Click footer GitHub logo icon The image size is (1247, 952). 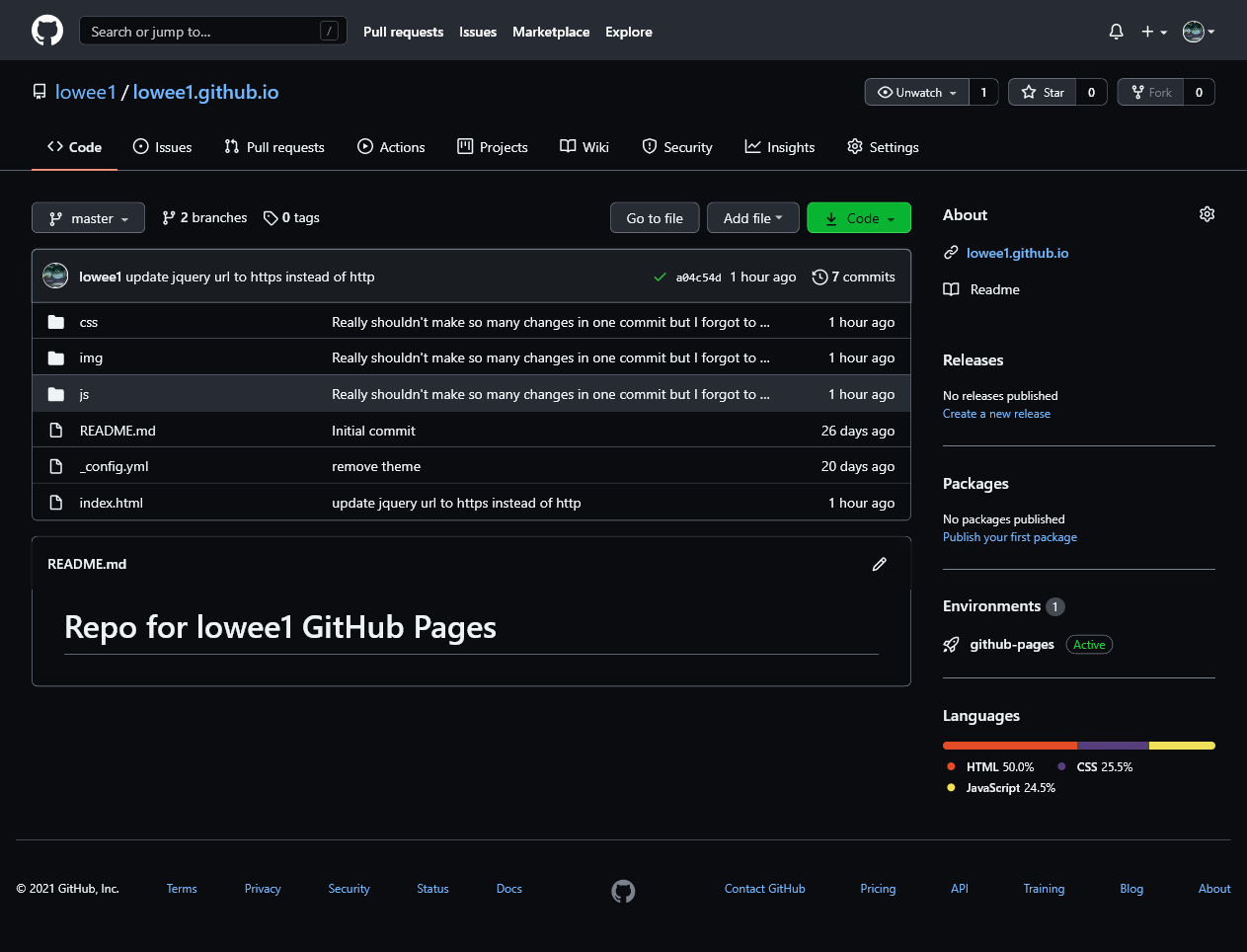point(623,892)
